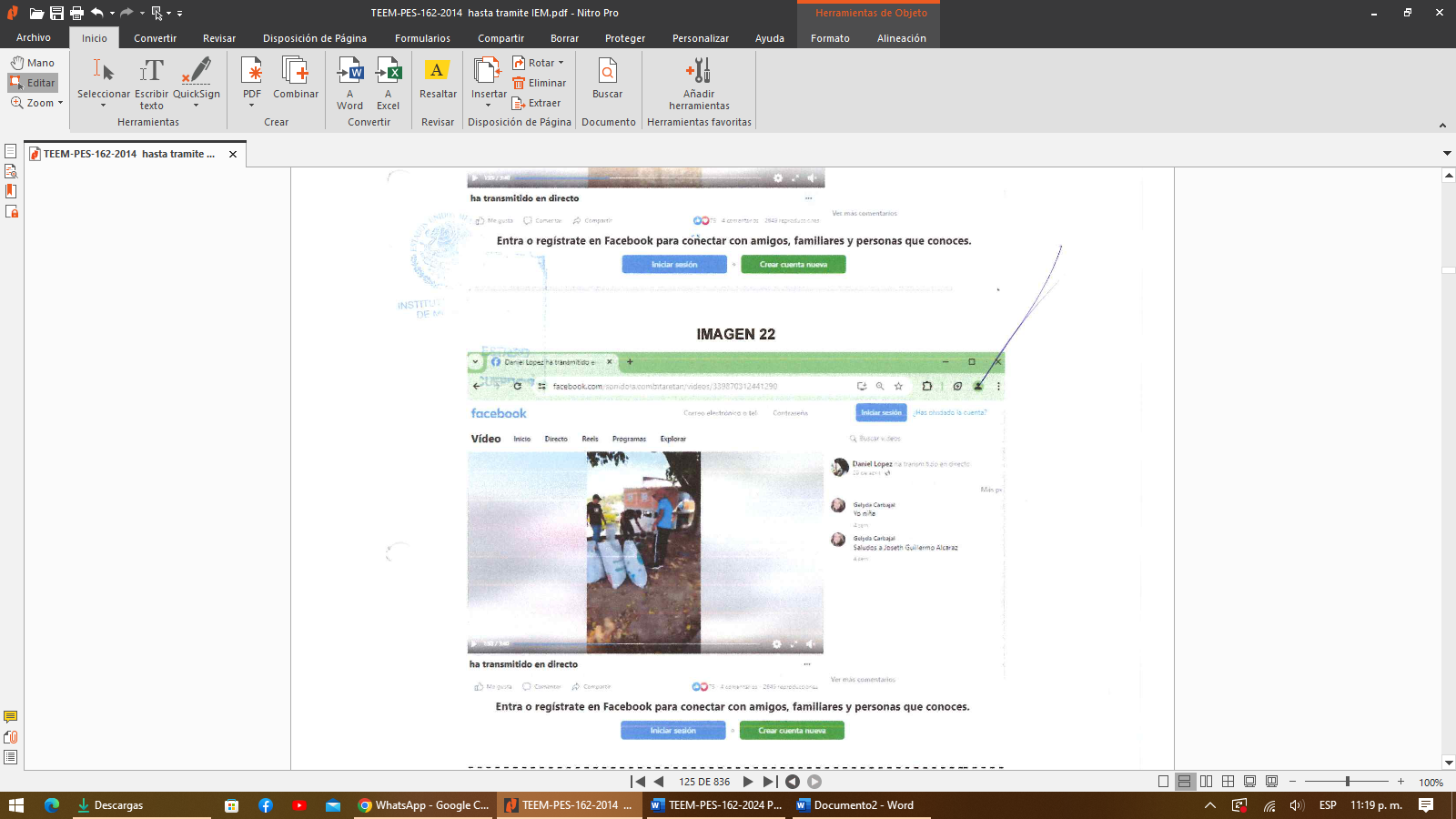Click the zoom slider handle
Image resolution: width=1456 pixels, height=819 pixels.
coord(1348,782)
